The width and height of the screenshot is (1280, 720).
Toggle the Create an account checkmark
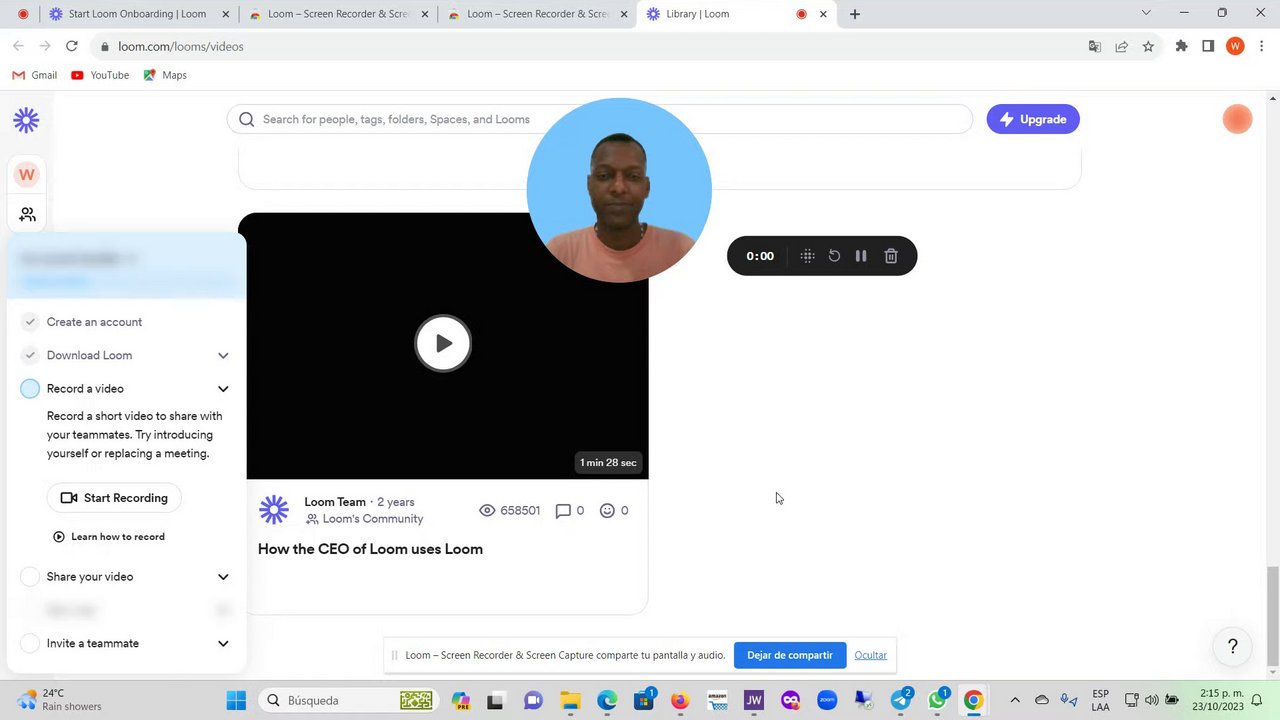[30, 322]
